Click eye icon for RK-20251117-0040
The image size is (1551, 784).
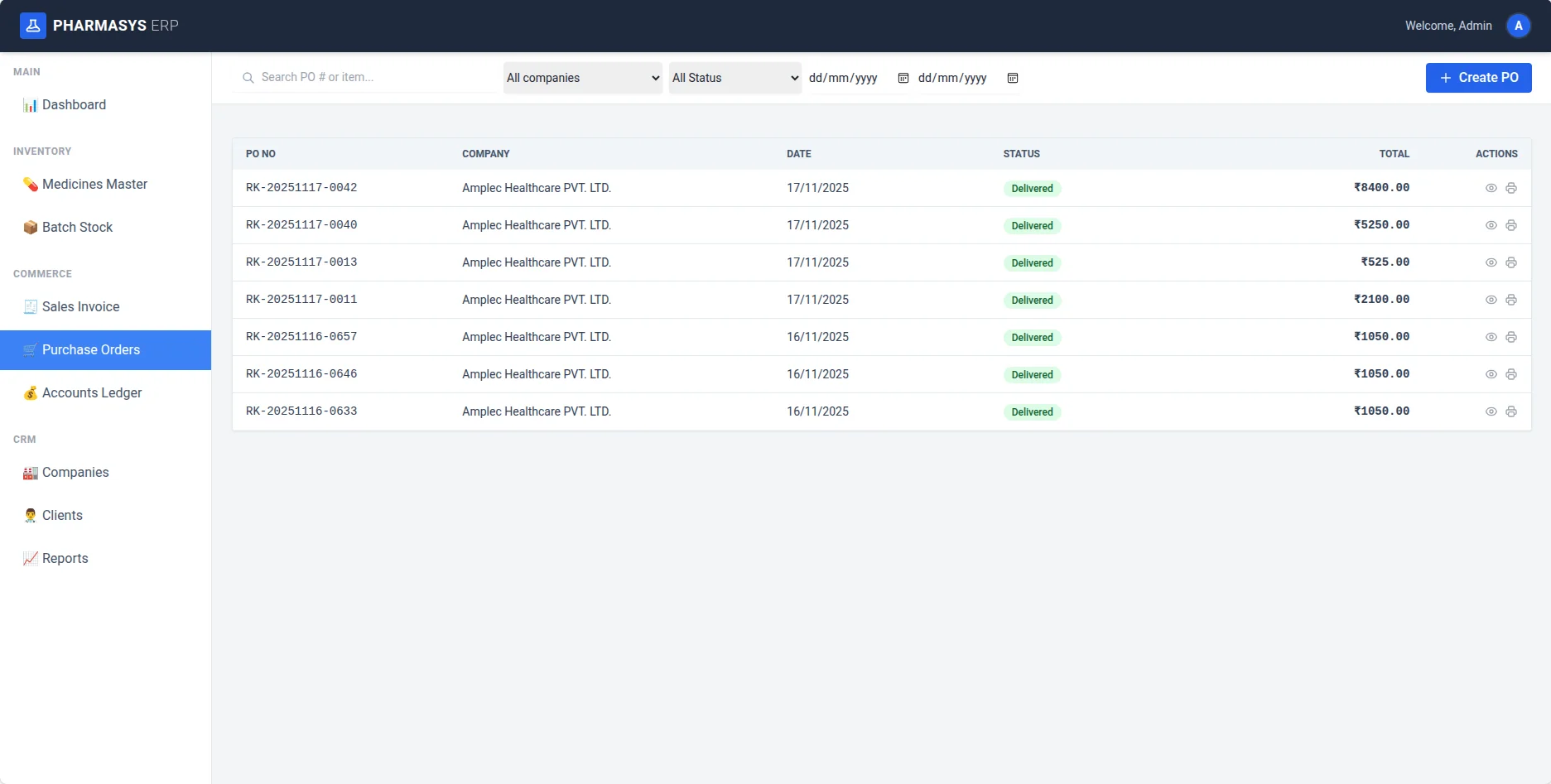[x=1491, y=225]
